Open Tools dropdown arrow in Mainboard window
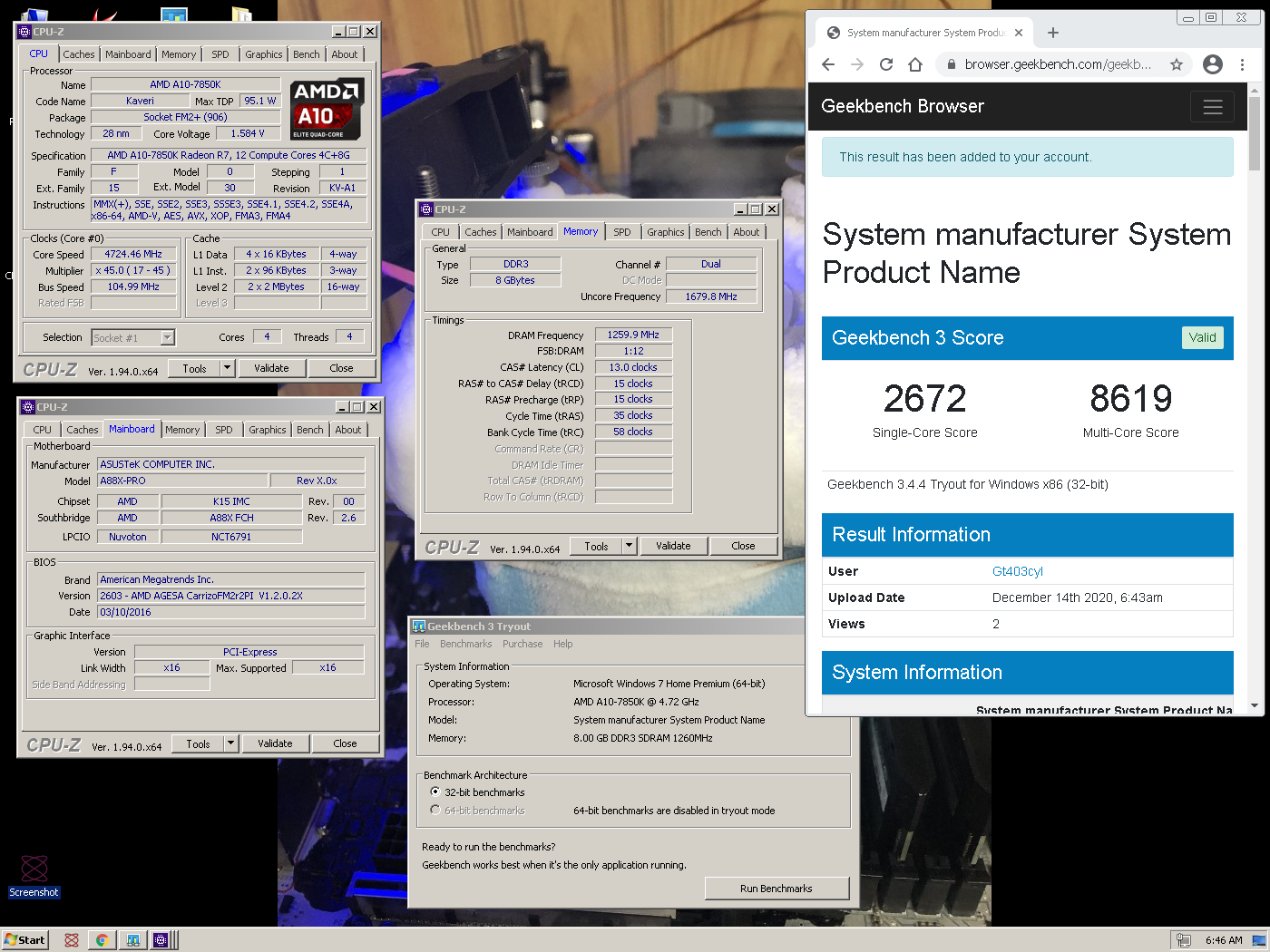 coord(230,743)
